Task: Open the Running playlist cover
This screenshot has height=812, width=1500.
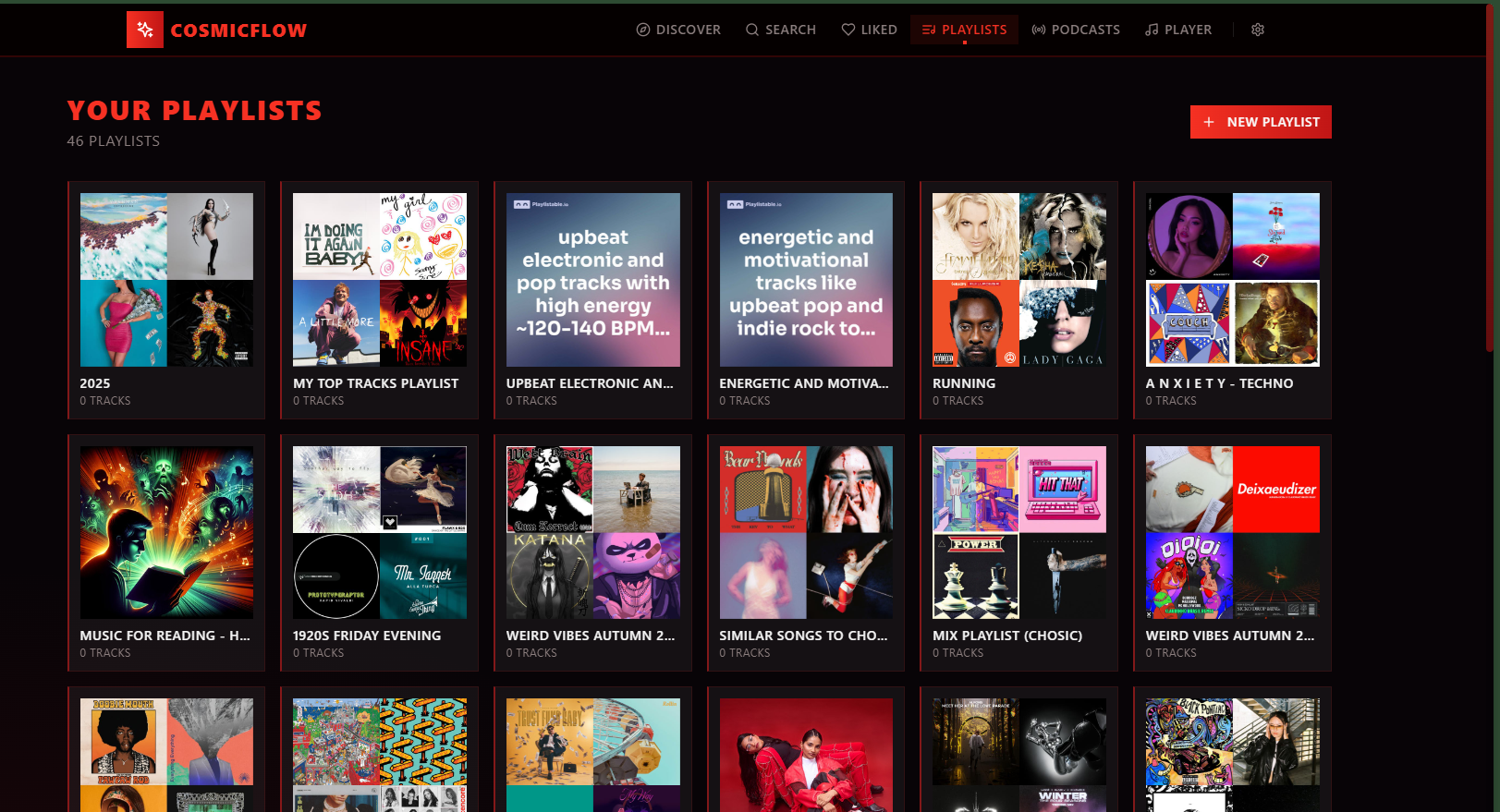Action: click(x=1019, y=280)
